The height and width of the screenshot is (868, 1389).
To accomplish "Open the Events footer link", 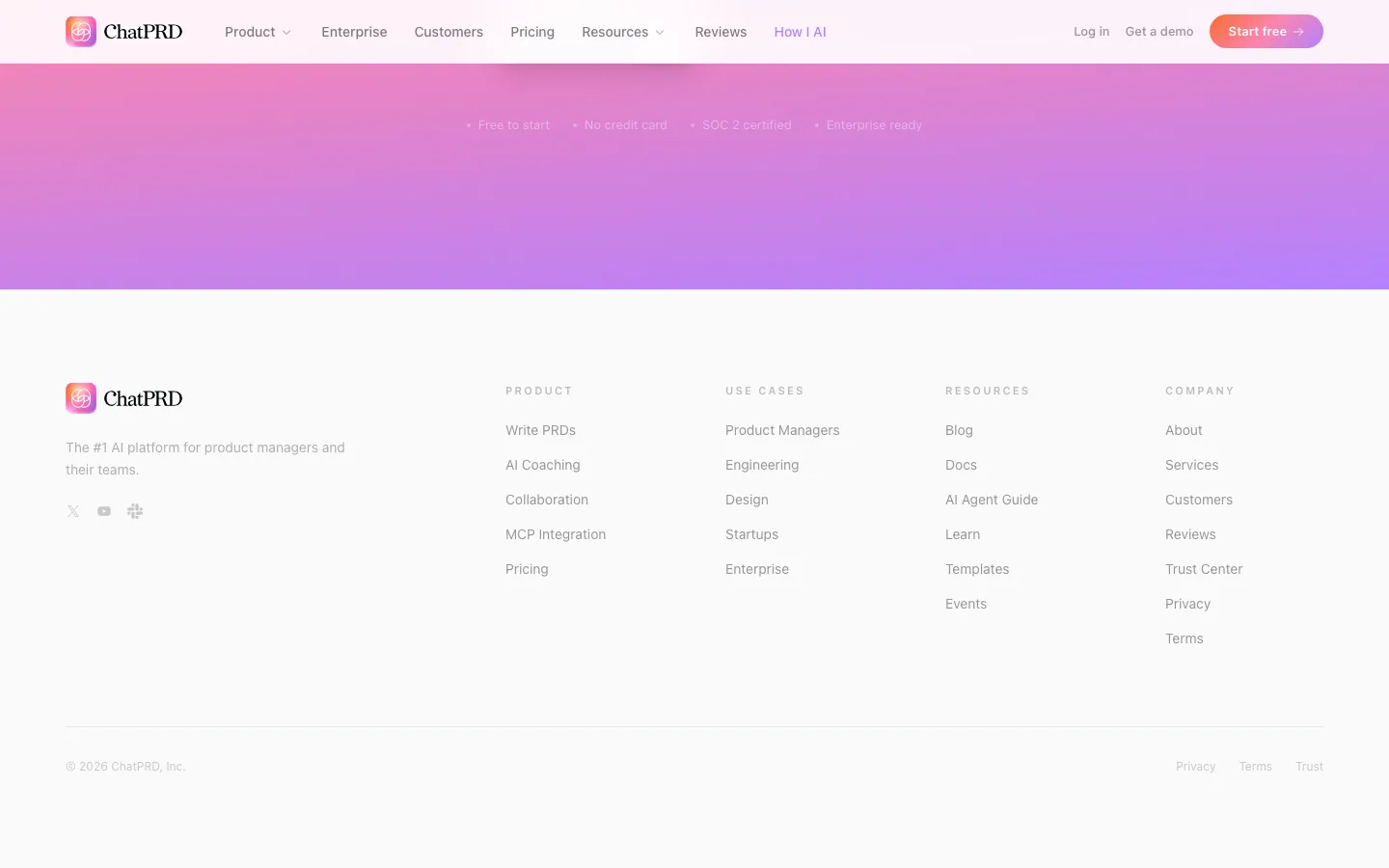I will click(x=966, y=604).
